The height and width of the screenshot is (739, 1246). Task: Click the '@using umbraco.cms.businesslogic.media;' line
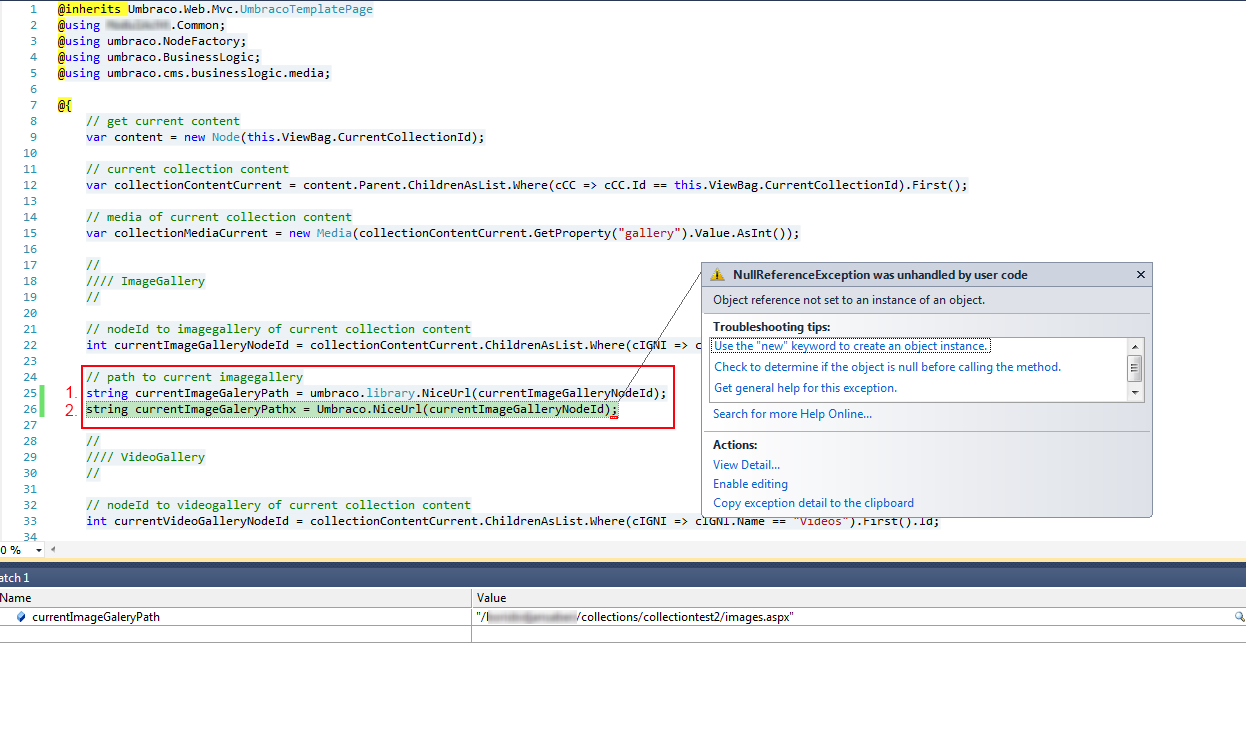click(194, 73)
